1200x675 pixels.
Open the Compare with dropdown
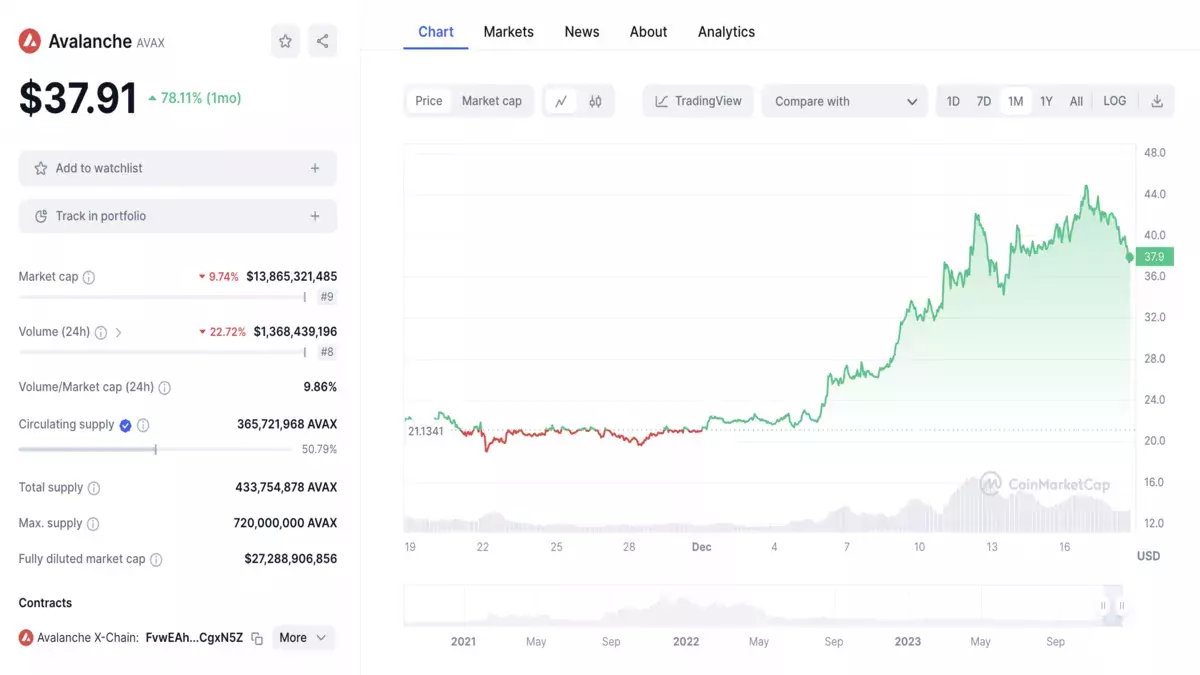(844, 101)
